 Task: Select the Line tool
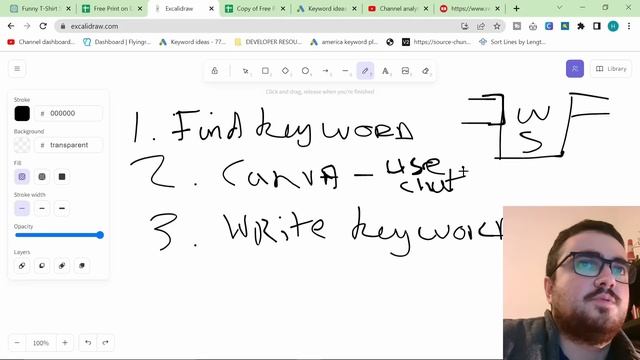(x=345, y=71)
